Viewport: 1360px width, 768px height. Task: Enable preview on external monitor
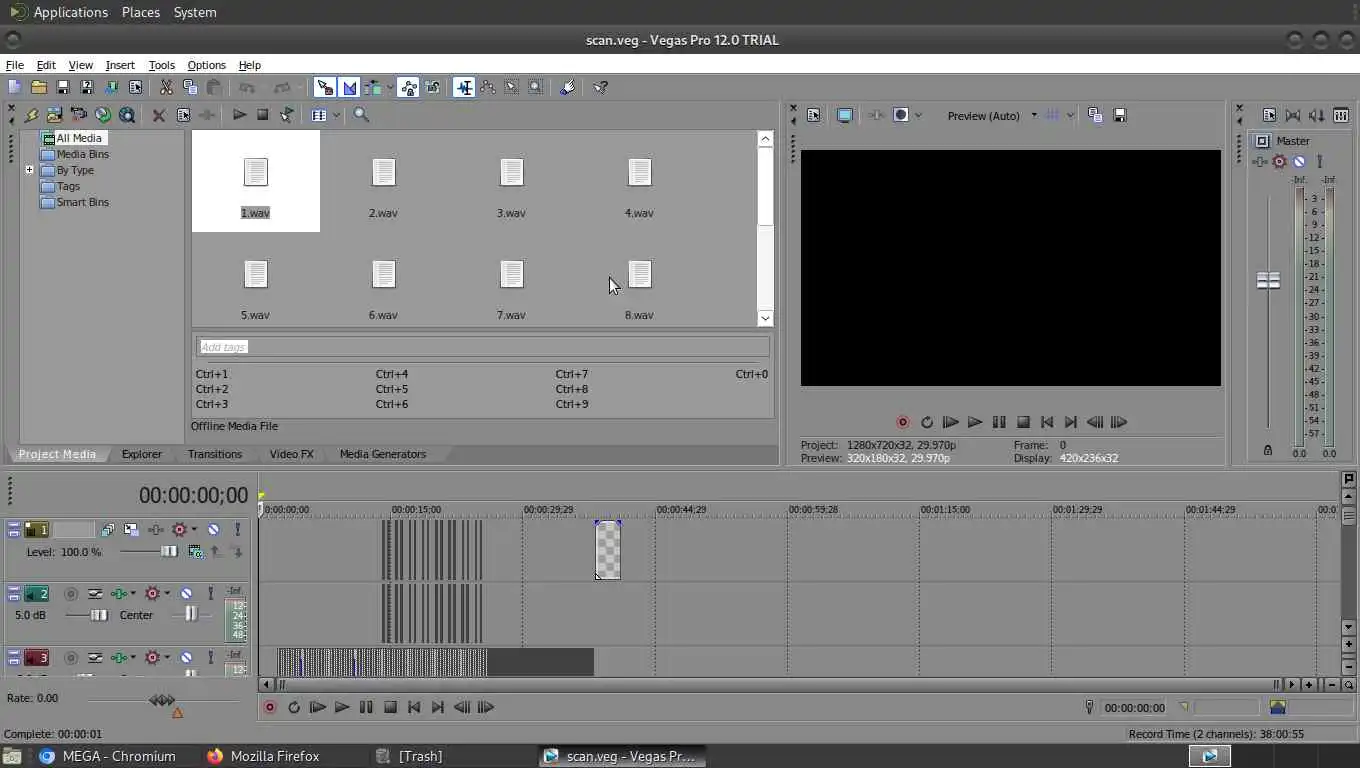click(x=844, y=116)
